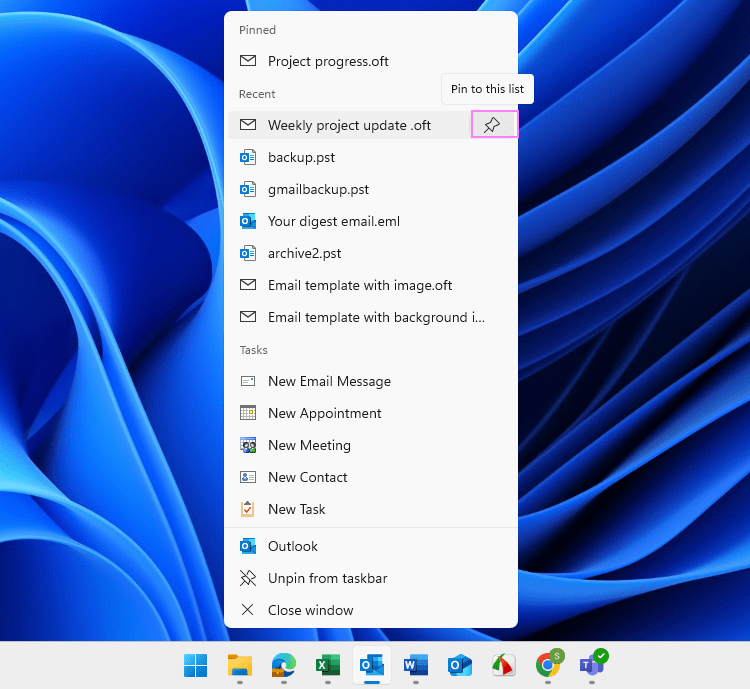Open archive2.pst recent item
The width and height of the screenshot is (750, 689).
pos(371,254)
